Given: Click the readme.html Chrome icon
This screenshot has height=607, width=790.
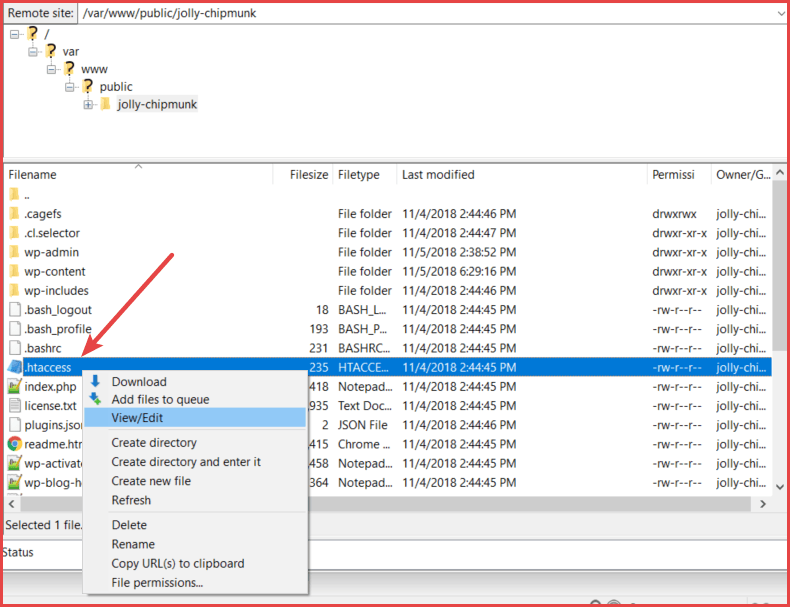Looking at the screenshot, I should tap(15, 444).
